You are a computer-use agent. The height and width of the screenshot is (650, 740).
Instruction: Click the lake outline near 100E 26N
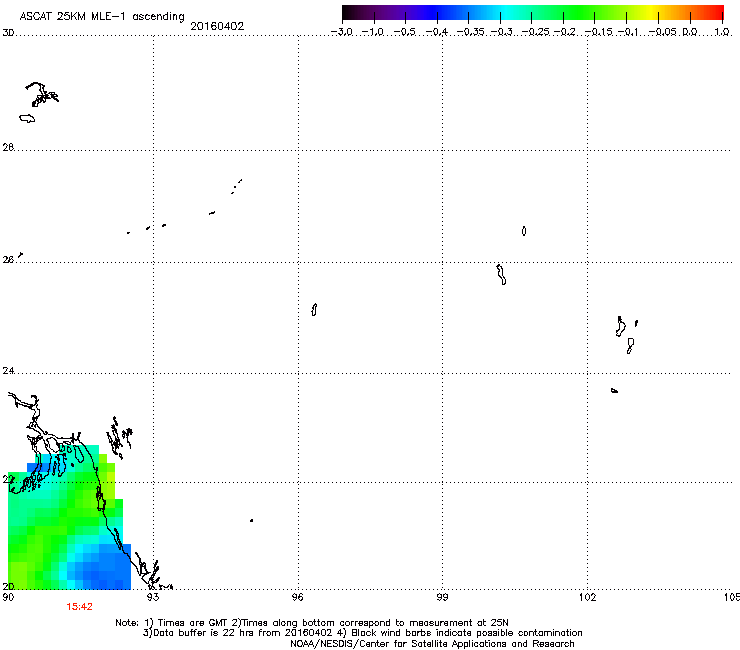(x=501, y=274)
